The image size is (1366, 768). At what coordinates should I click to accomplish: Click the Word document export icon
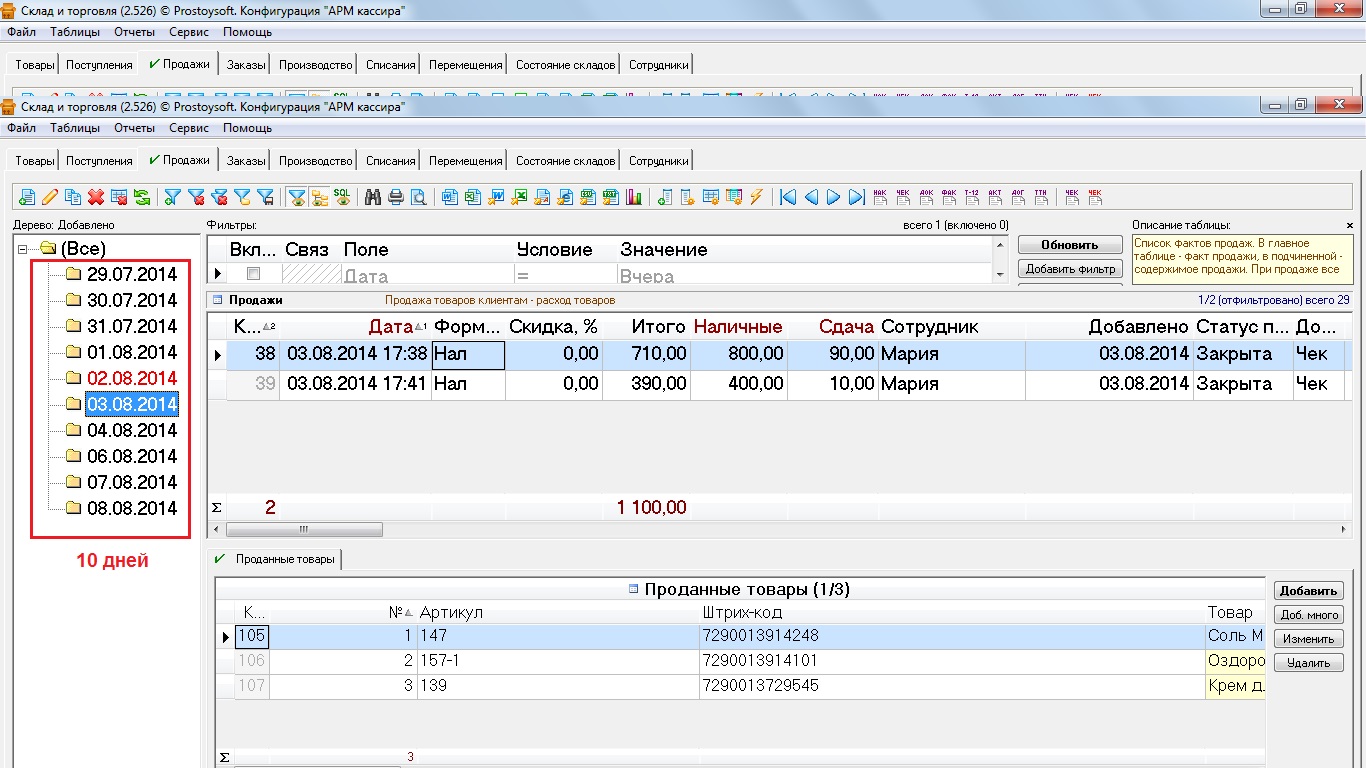click(449, 197)
